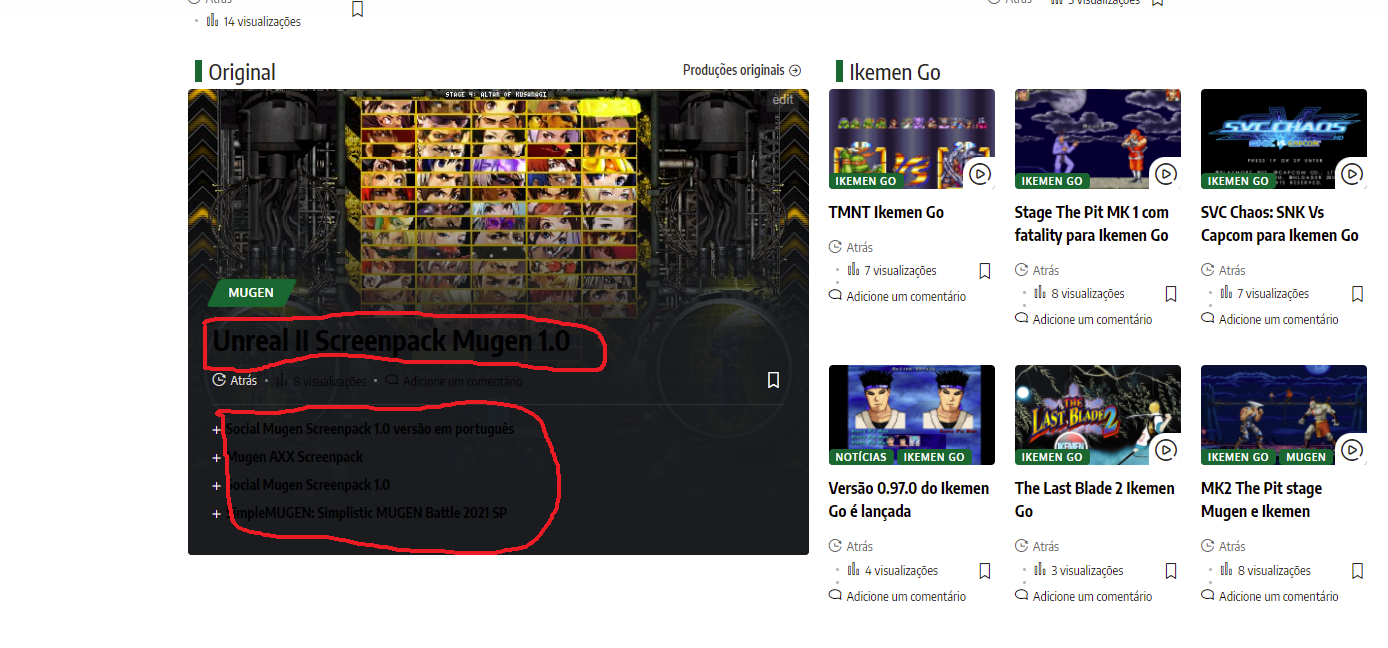
Task: Click the '14 visualizações' count at the top
Action: (254, 21)
